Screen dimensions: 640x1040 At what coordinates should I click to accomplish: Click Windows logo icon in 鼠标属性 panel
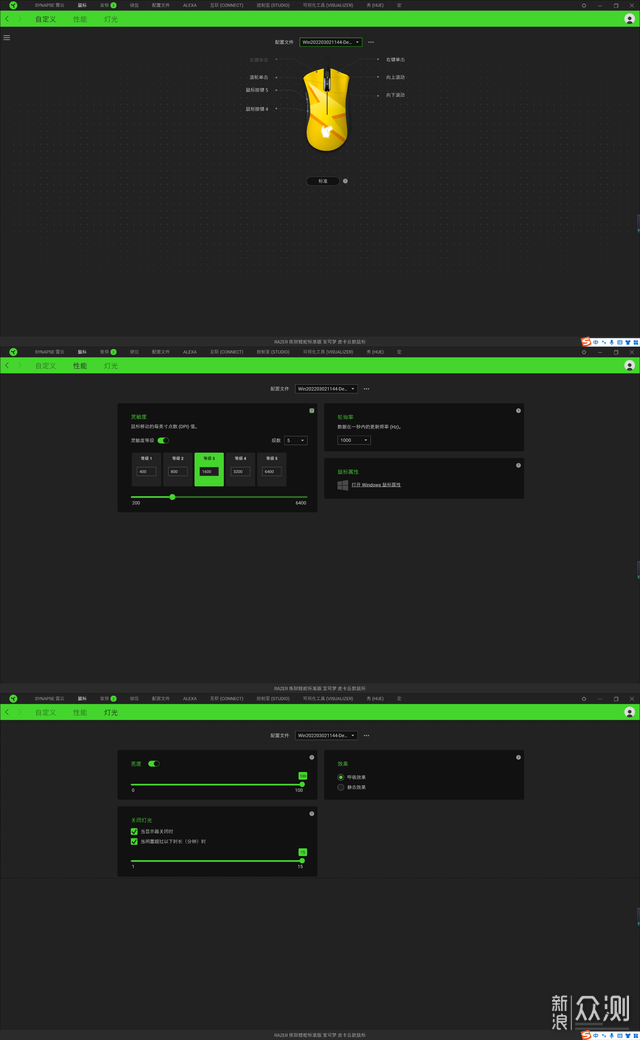(343, 485)
